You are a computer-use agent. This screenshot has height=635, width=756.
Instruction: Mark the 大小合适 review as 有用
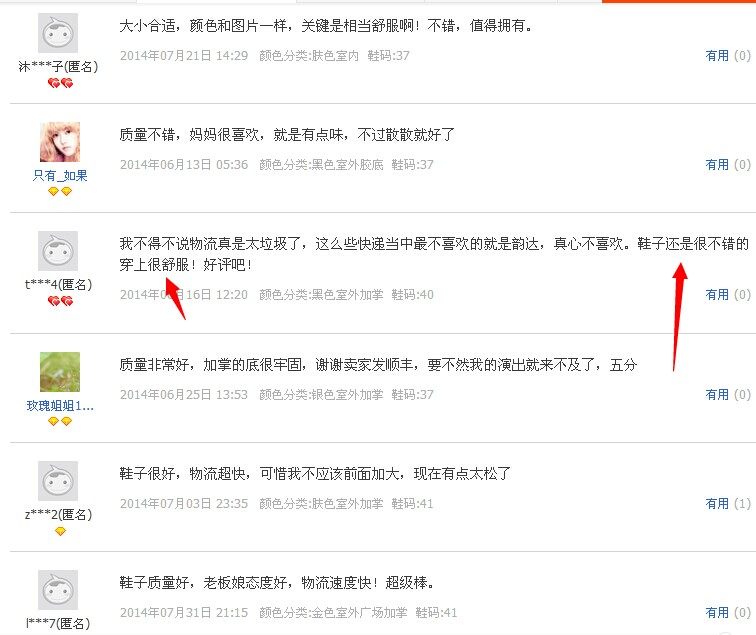click(x=717, y=56)
